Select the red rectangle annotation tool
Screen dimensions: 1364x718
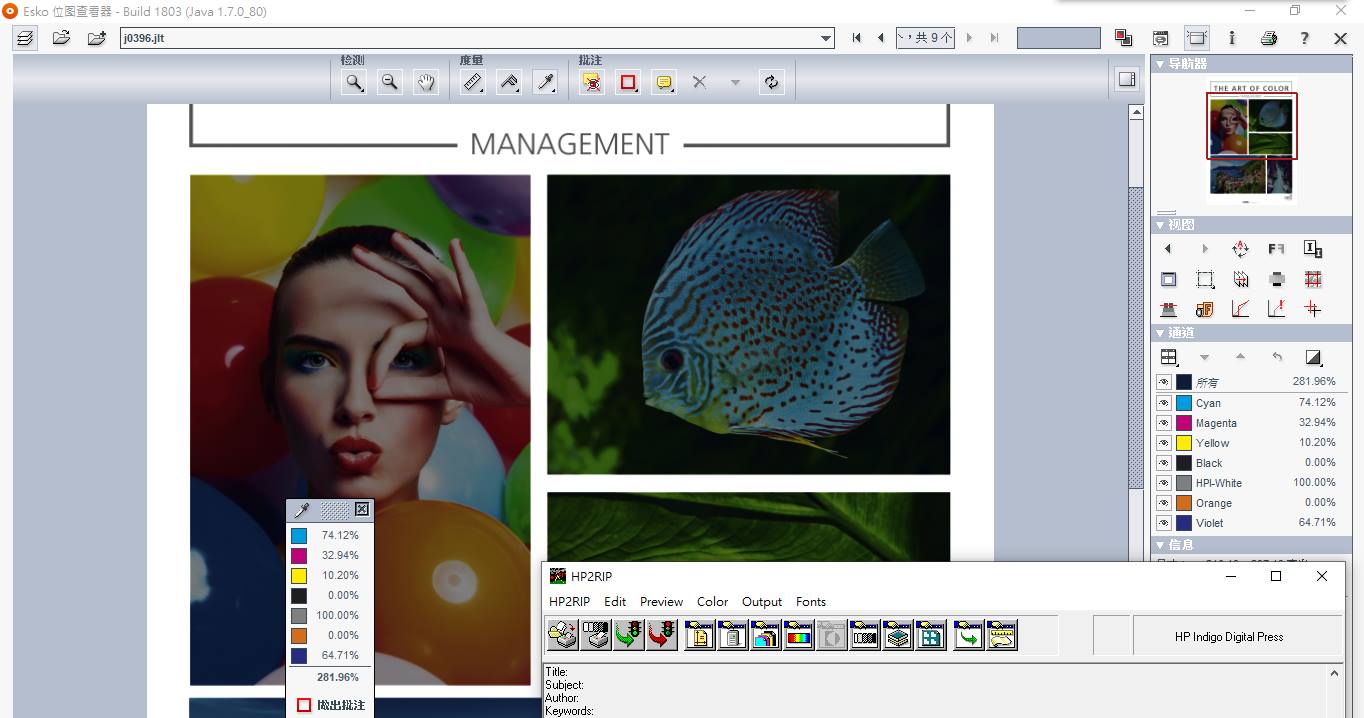point(628,82)
